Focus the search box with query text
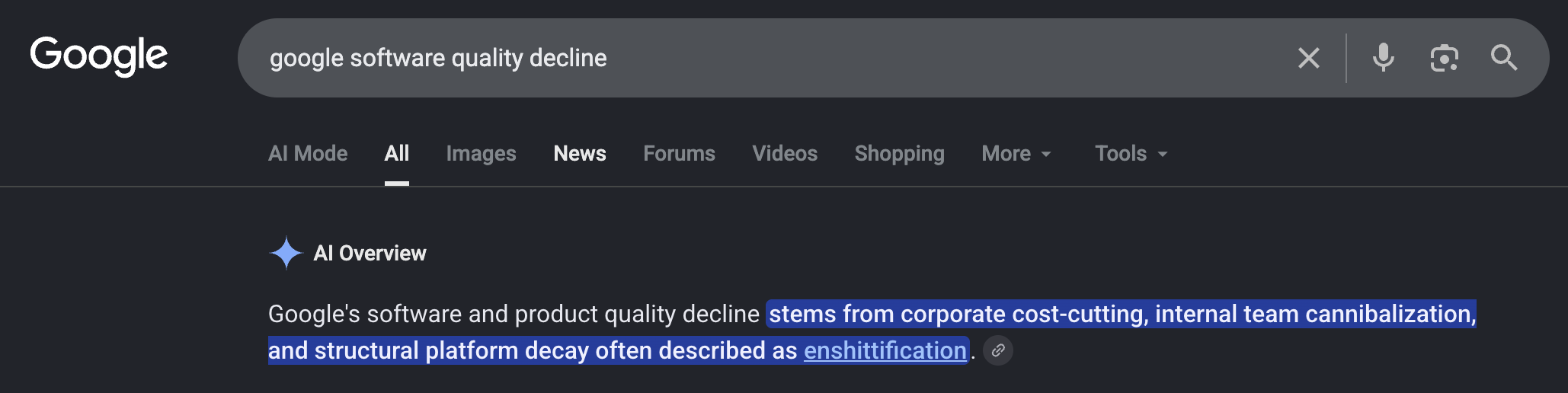1568x393 pixels. [x=762, y=58]
